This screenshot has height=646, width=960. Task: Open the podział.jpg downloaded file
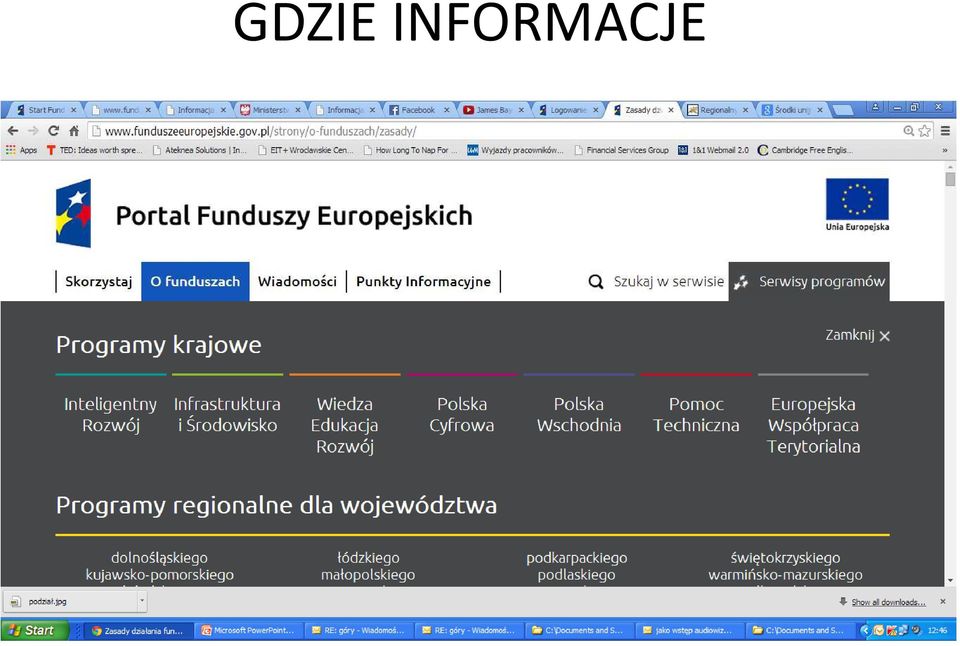coord(70,601)
